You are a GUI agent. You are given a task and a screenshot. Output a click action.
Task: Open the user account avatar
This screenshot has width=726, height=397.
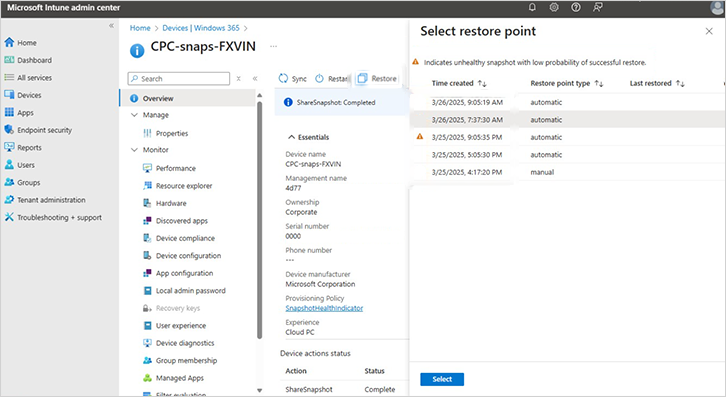click(x=717, y=7)
